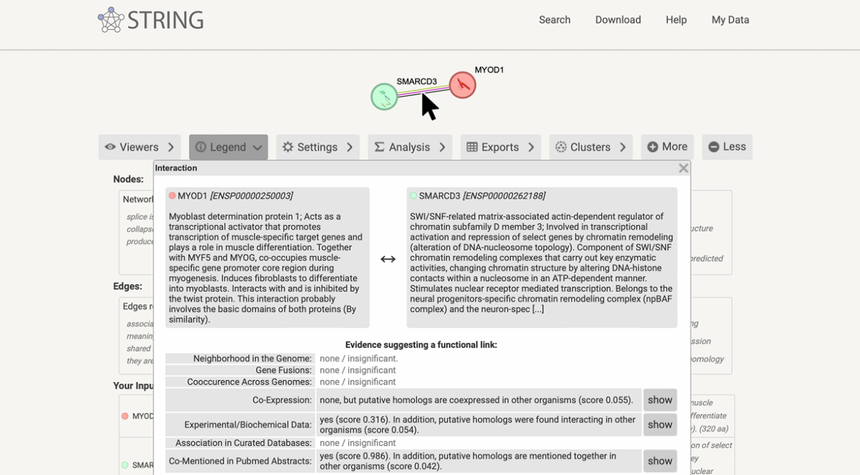Expand the Clusters panel chevron
860x475 pixels.
[x=622, y=147]
